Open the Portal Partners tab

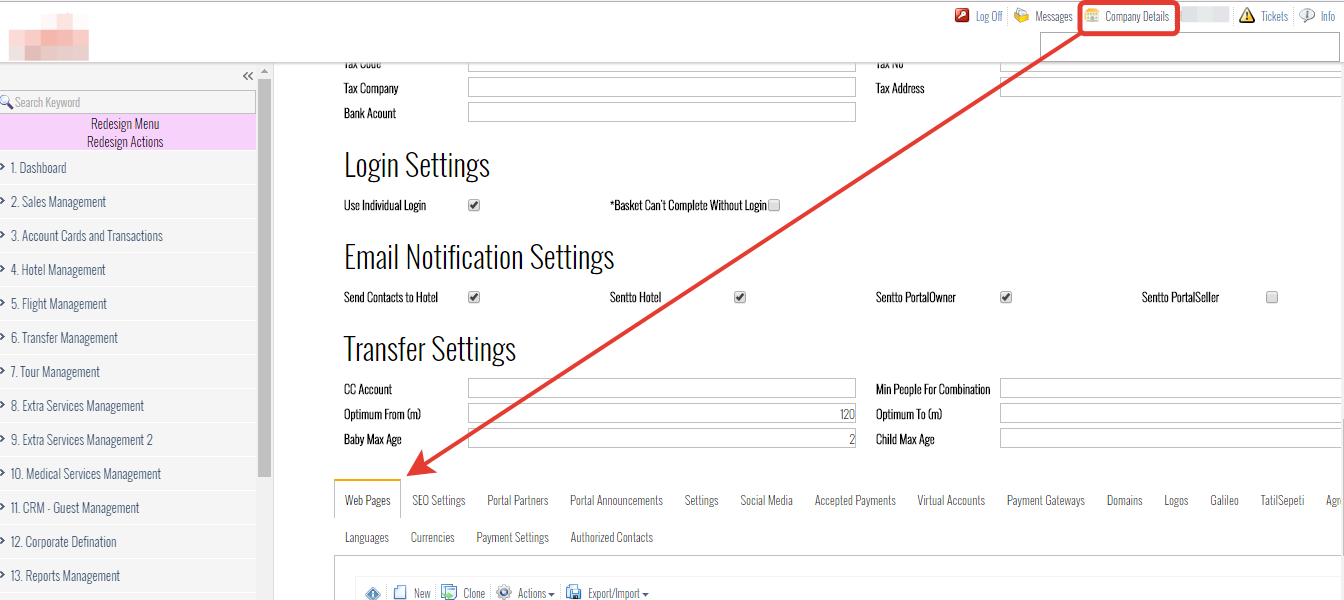pos(518,500)
